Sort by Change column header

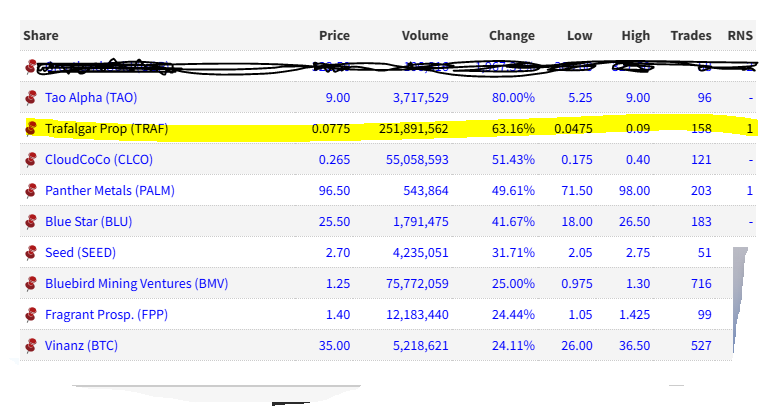[x=512, y=36]
